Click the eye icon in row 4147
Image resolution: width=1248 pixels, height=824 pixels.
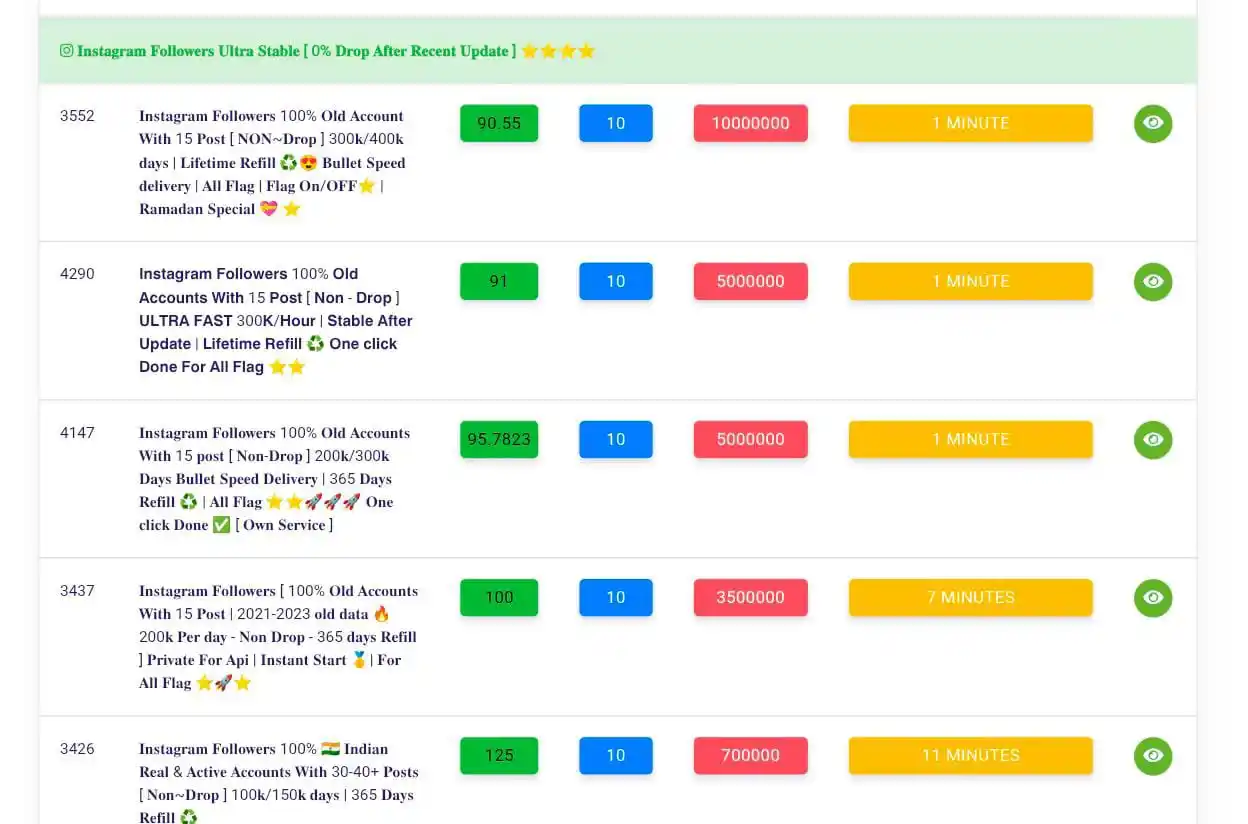point(1153,439)
